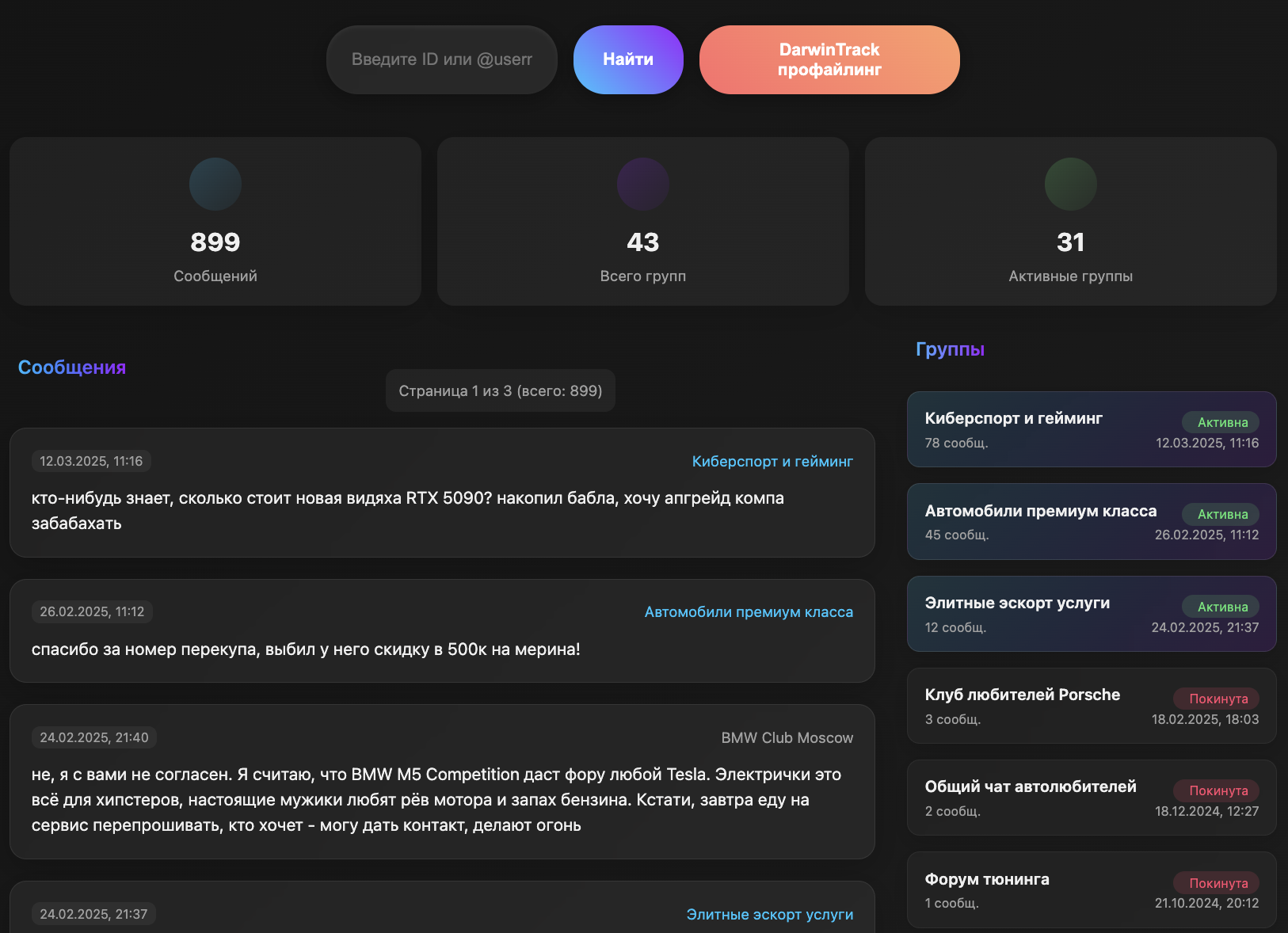Click Покинута badge on Клуб любителей Porsche
Image resolution: width=1288 pixels, height=933 pixels.
pos(1217,699)
